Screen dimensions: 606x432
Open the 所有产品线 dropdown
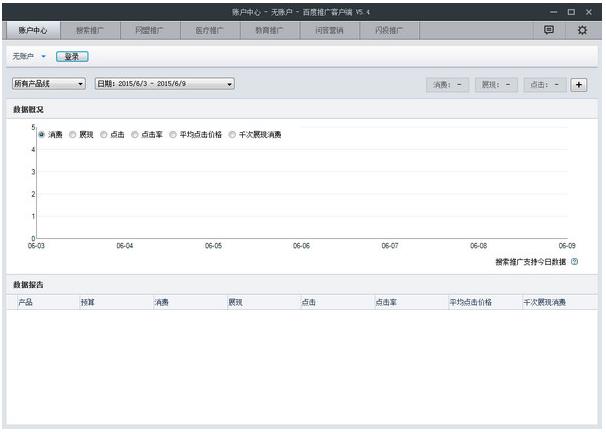(x=49, y=83)
